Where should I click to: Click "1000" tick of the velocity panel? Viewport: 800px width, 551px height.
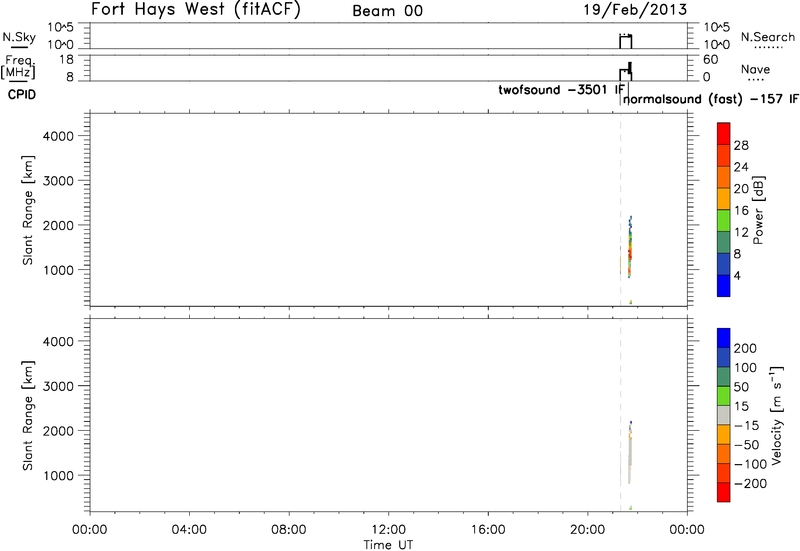(58, 475)
